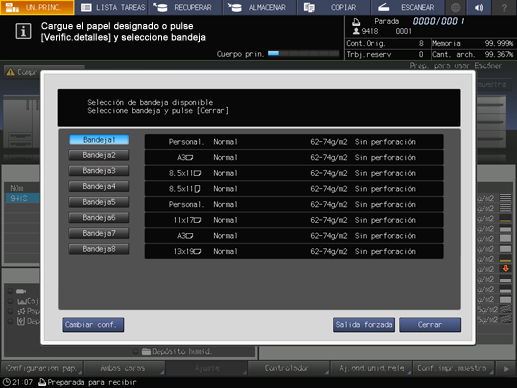Click the warning triangle icon behind dialog
This screenshot has width=517, height=388.
pyautogui.click(x=11, y=72)
